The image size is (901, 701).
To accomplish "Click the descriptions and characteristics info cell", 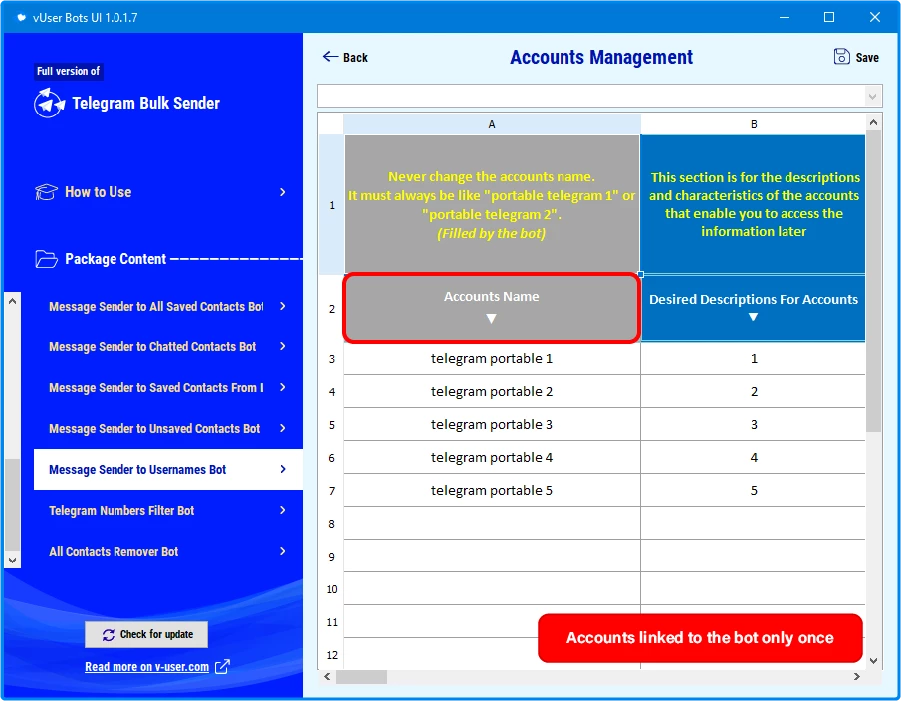I will (753, 205).
